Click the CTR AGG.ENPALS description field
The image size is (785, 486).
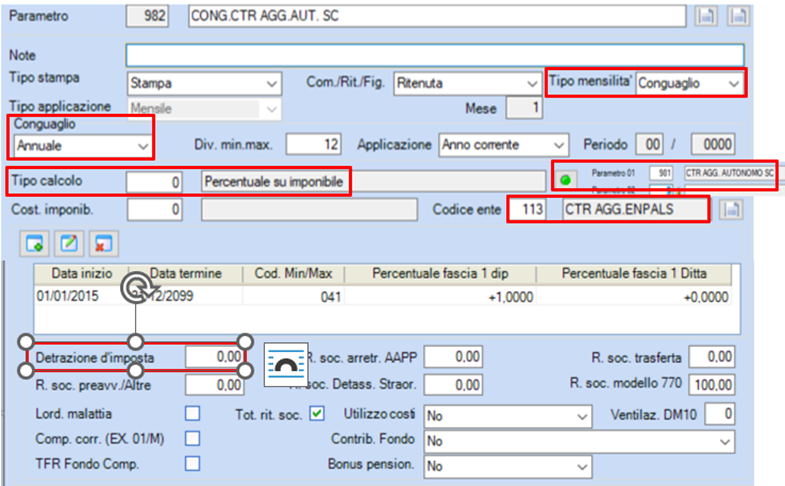[635, 209]
